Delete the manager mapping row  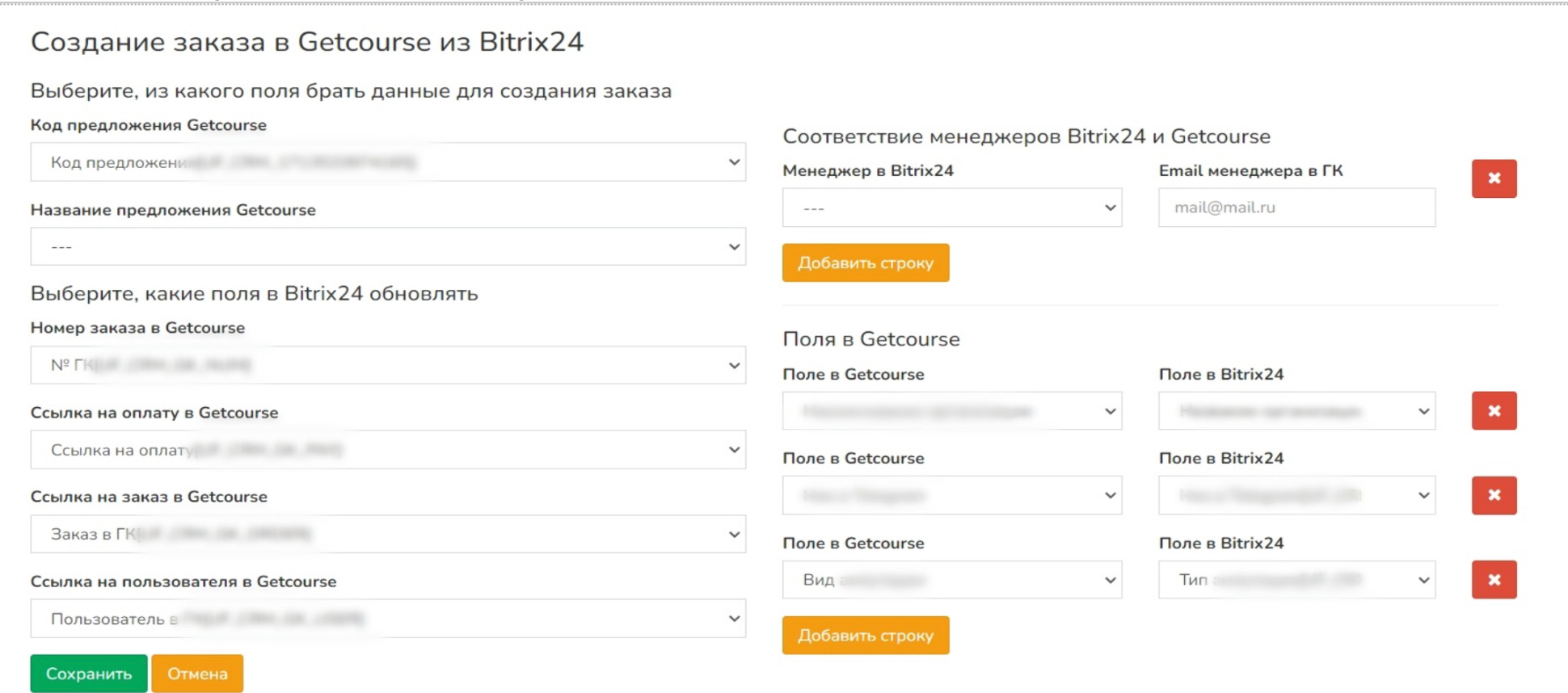1494,178
